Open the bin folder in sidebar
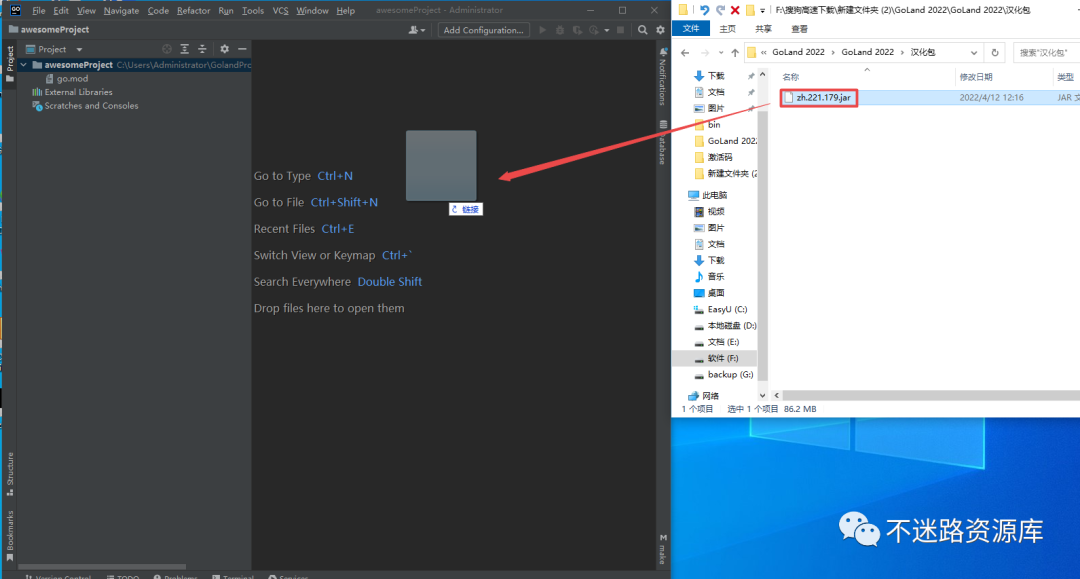 pyautogui.click(x=714, y=125)
